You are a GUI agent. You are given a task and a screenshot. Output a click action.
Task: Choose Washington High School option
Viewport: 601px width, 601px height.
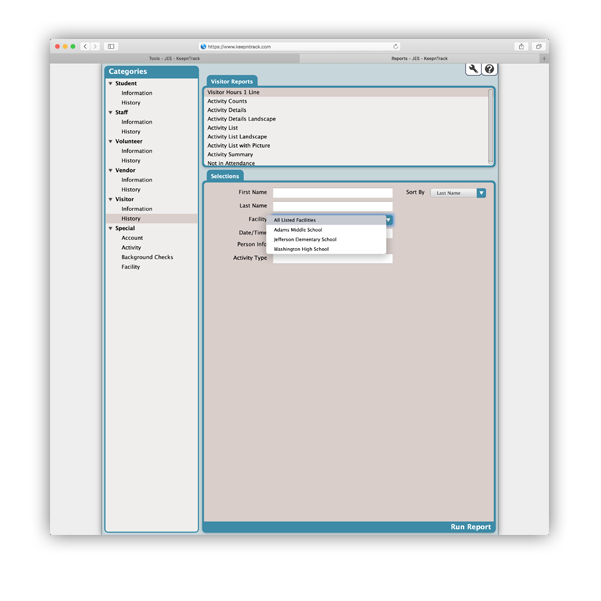(326, 249)
